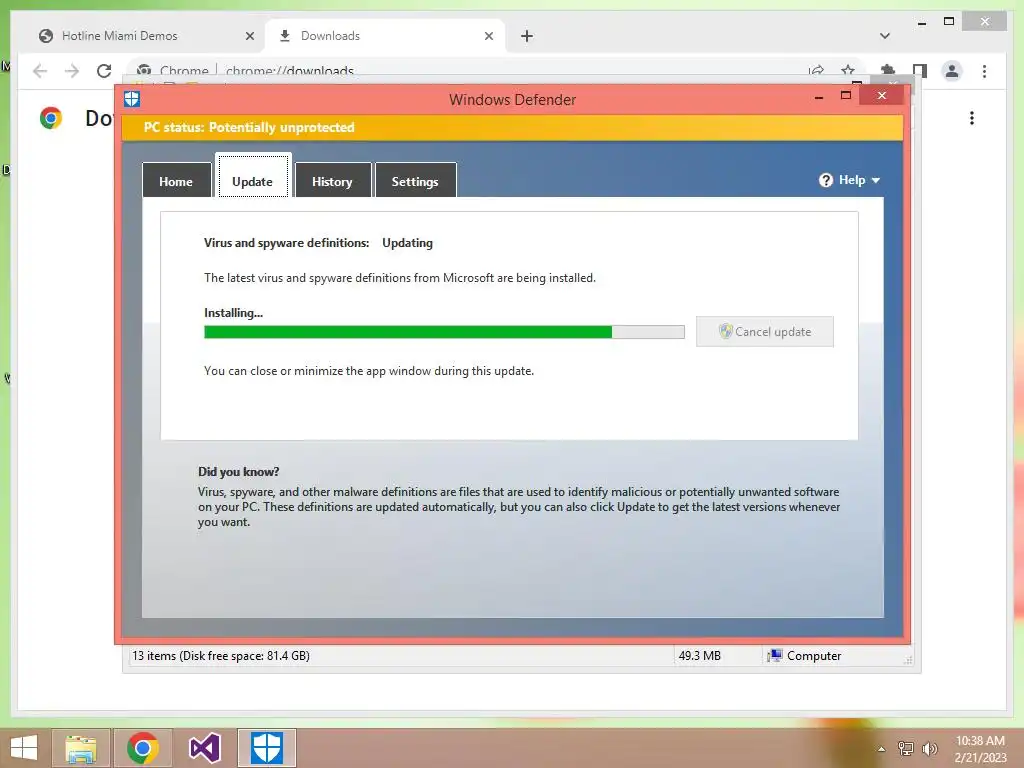Click the green installation progress bar

pos(444,332)
